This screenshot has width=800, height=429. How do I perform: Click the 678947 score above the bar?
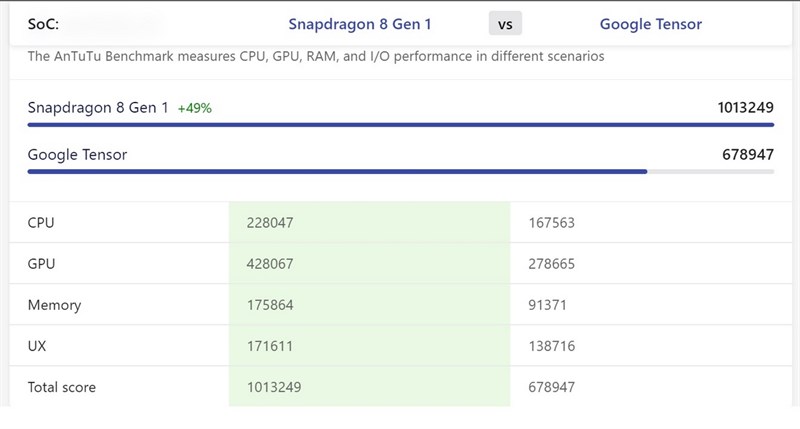748,154
